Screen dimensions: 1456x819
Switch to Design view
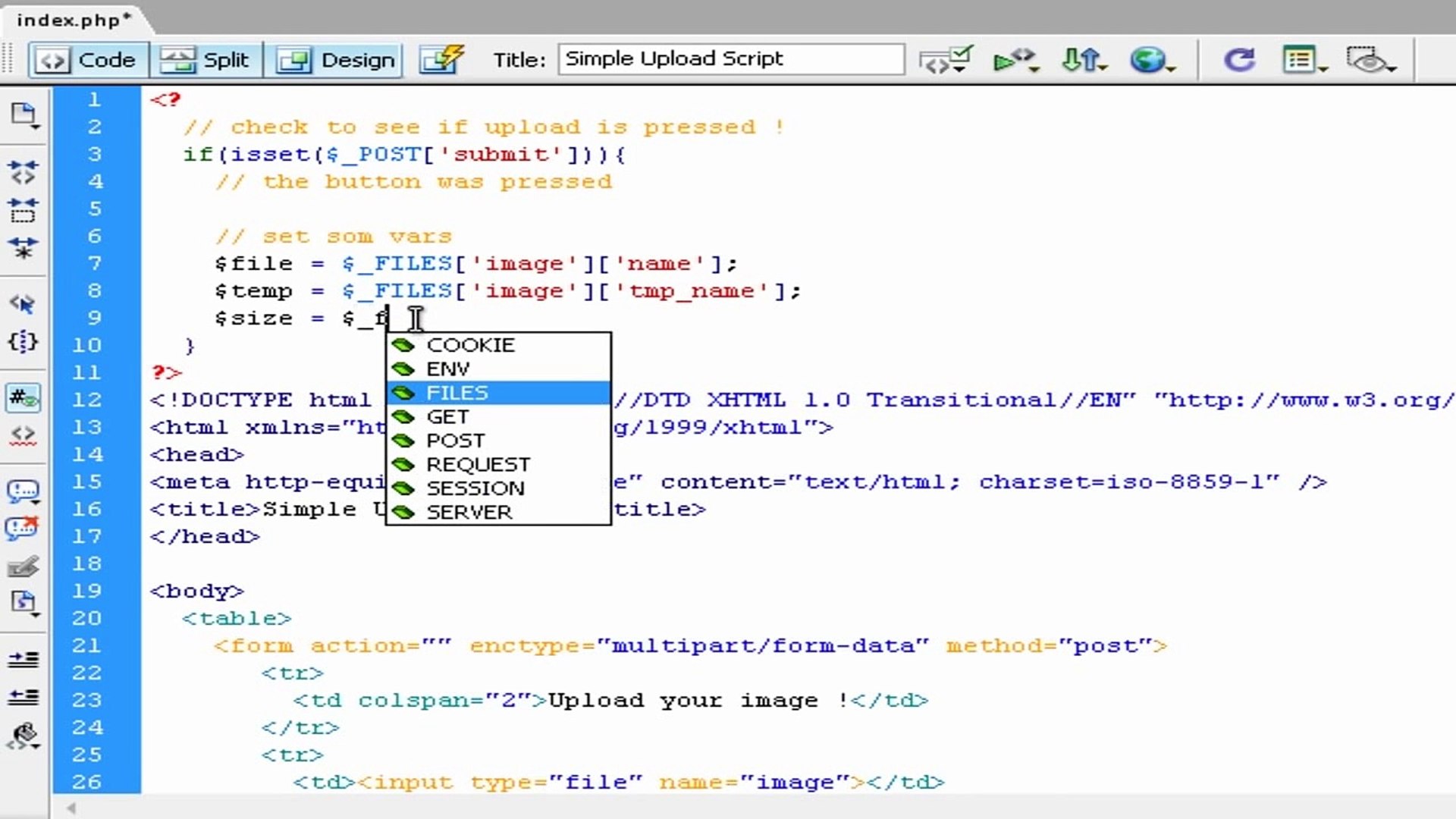pos(335,60)
